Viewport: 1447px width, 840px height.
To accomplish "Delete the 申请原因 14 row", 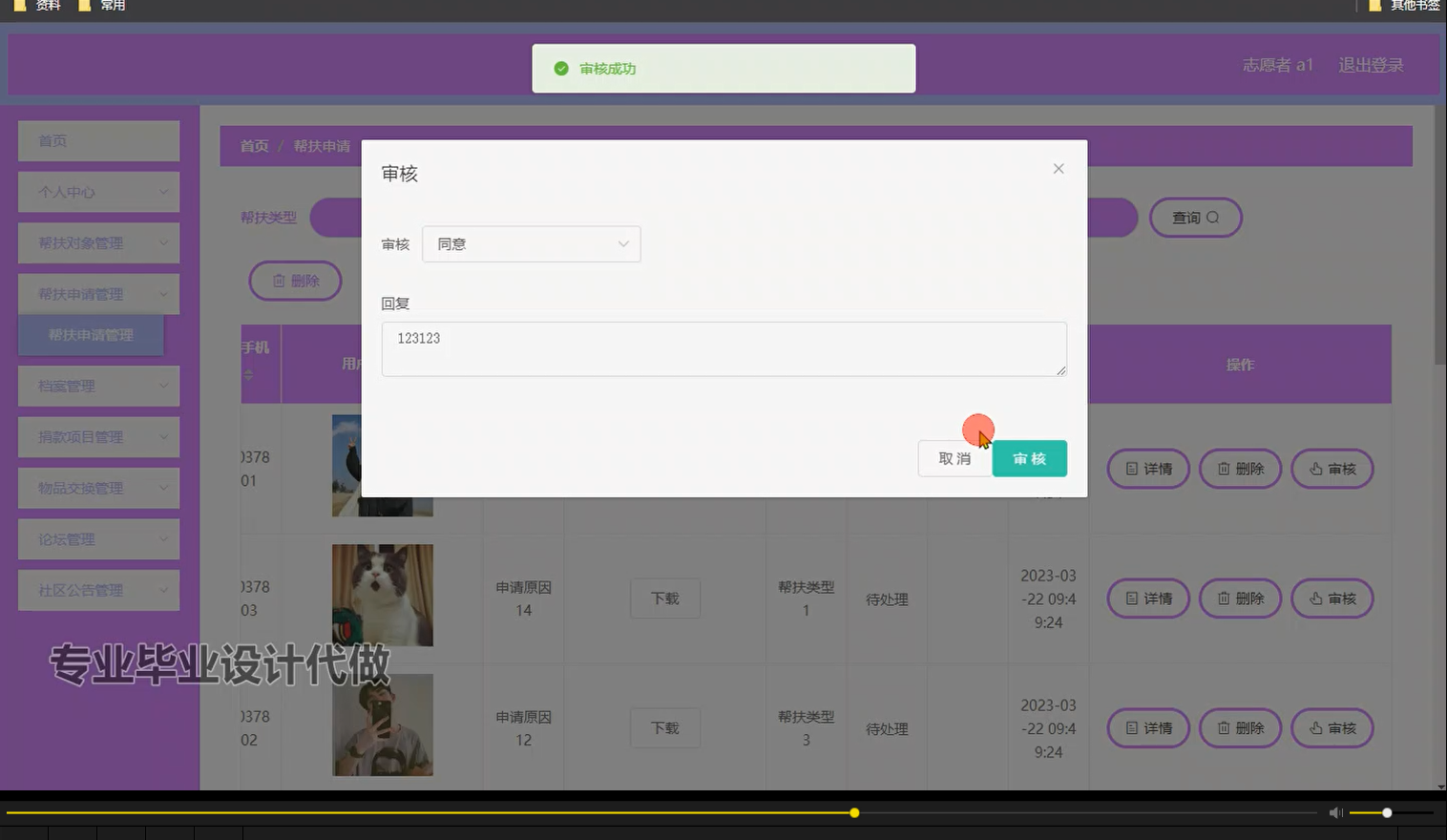I will tap(1240, 598).
